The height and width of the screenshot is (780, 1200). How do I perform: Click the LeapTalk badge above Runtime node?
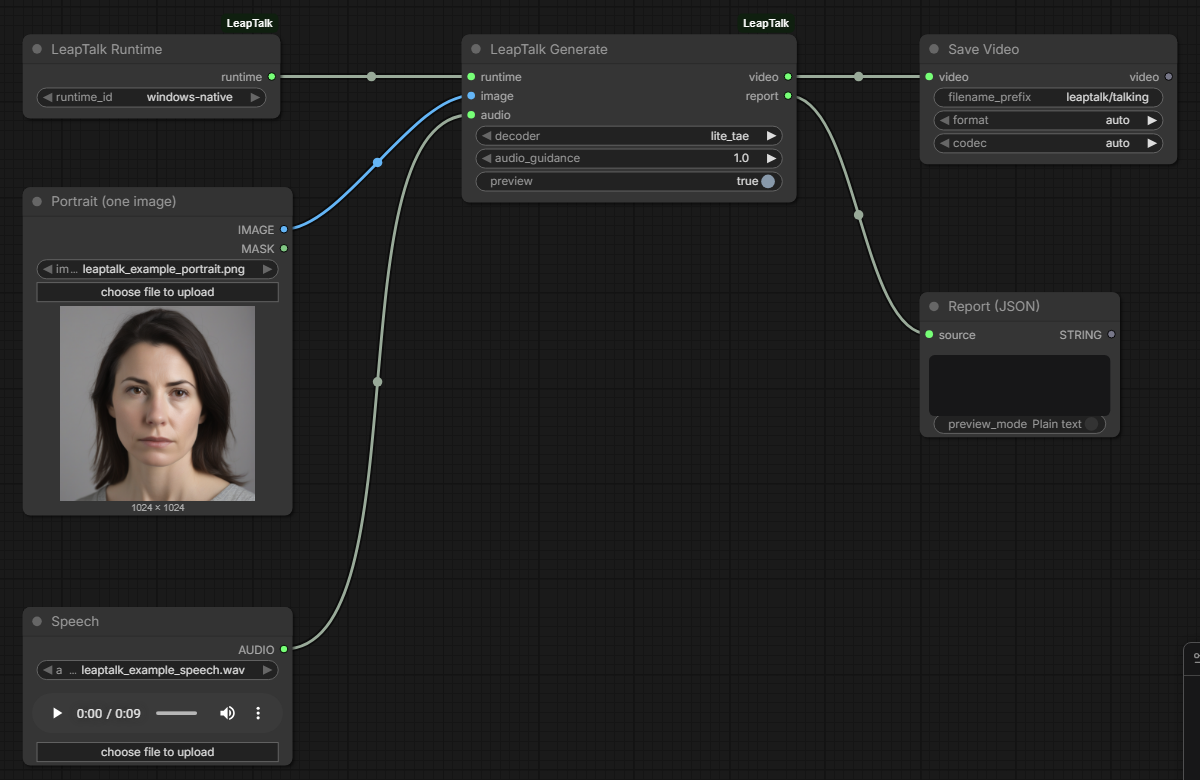(249, 23)
